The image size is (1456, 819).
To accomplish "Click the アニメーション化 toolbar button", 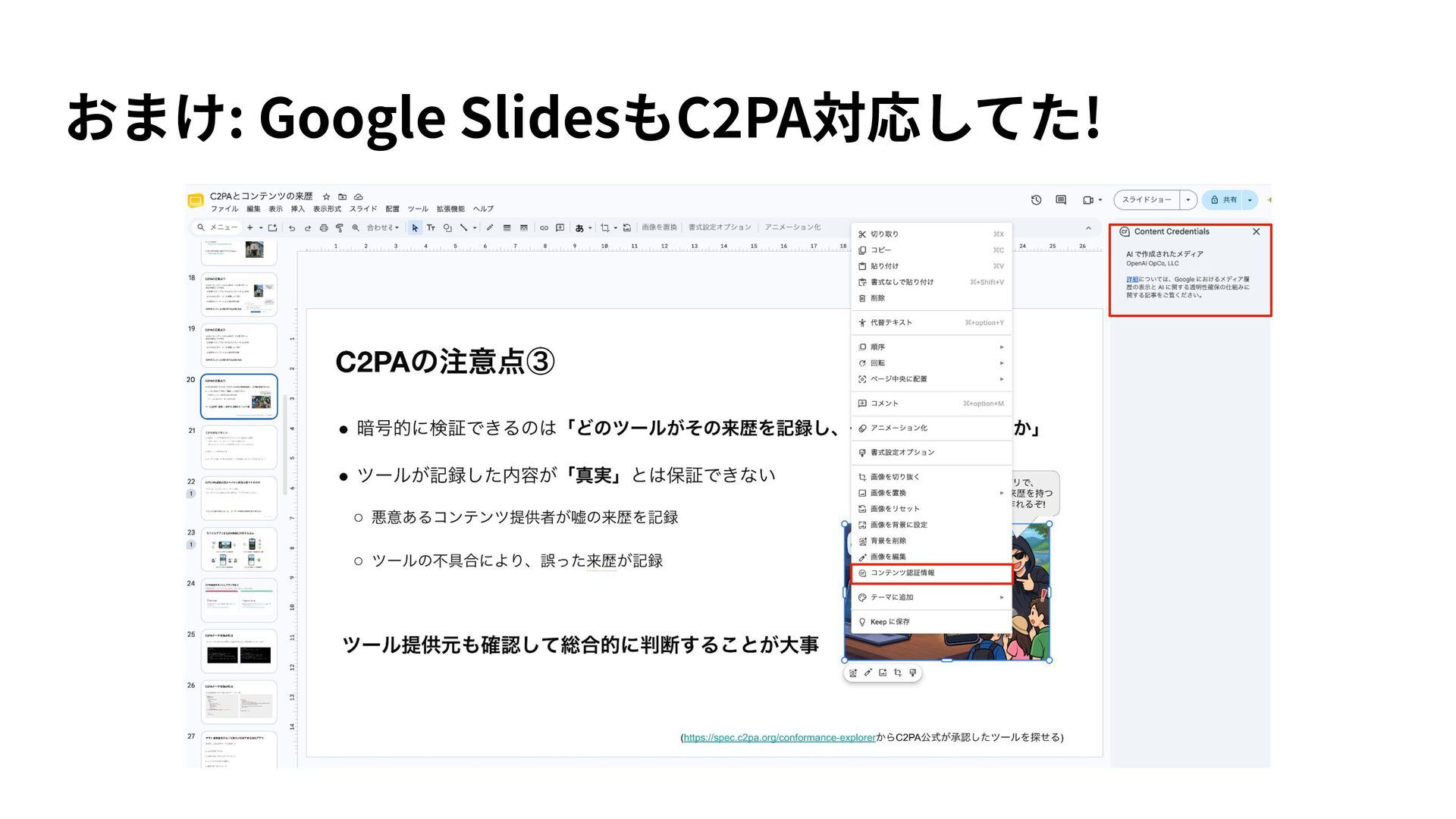I will click(x=792, y=227).
